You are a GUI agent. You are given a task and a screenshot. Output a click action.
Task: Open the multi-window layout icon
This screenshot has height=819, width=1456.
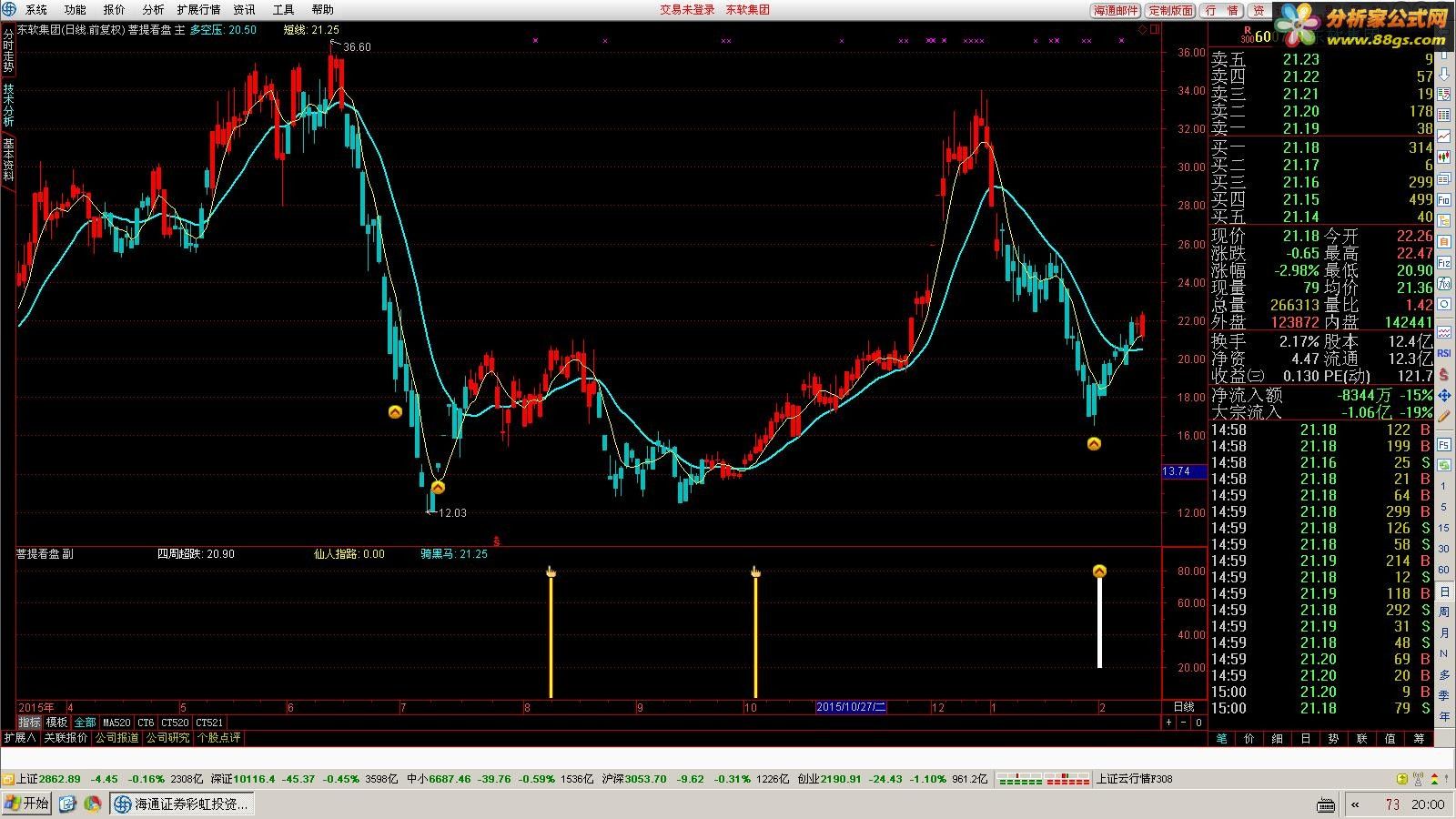[x=1444, y=178]
